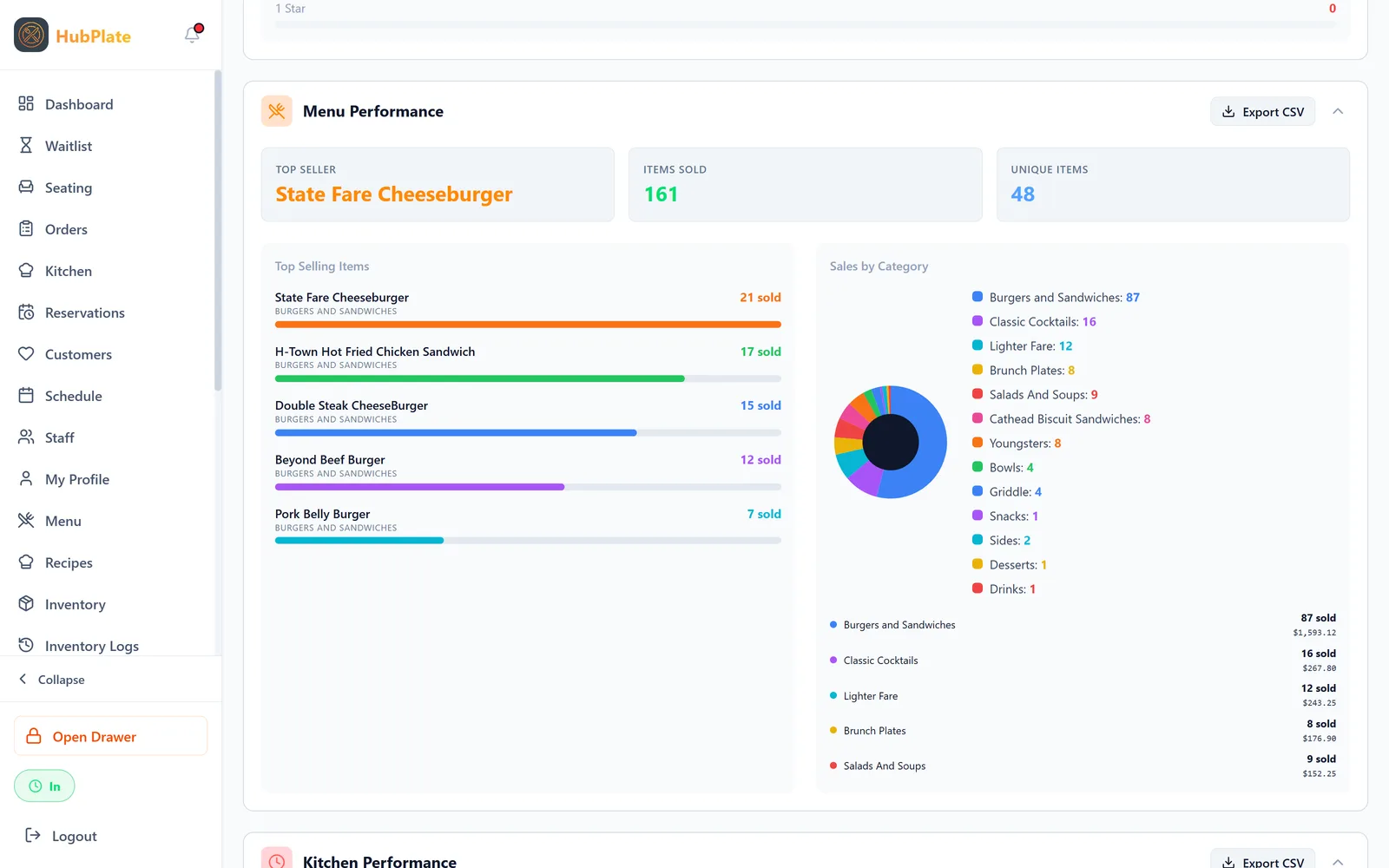Open Recipes chef hat icon
The width and height of the screenshot is (1389, 868).
26,562
